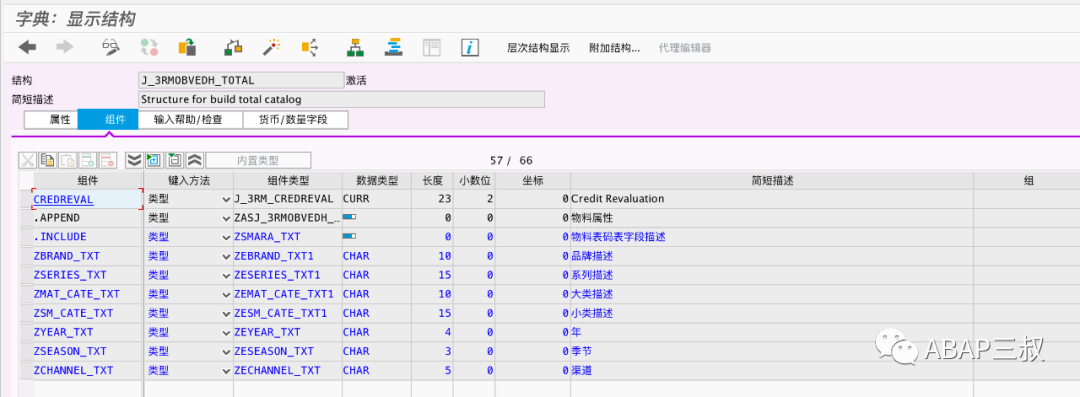Click the 简短描述 column header
The height and width of the screenshot is (397, 1080).
pyautogui.click(x=772, y=180)
